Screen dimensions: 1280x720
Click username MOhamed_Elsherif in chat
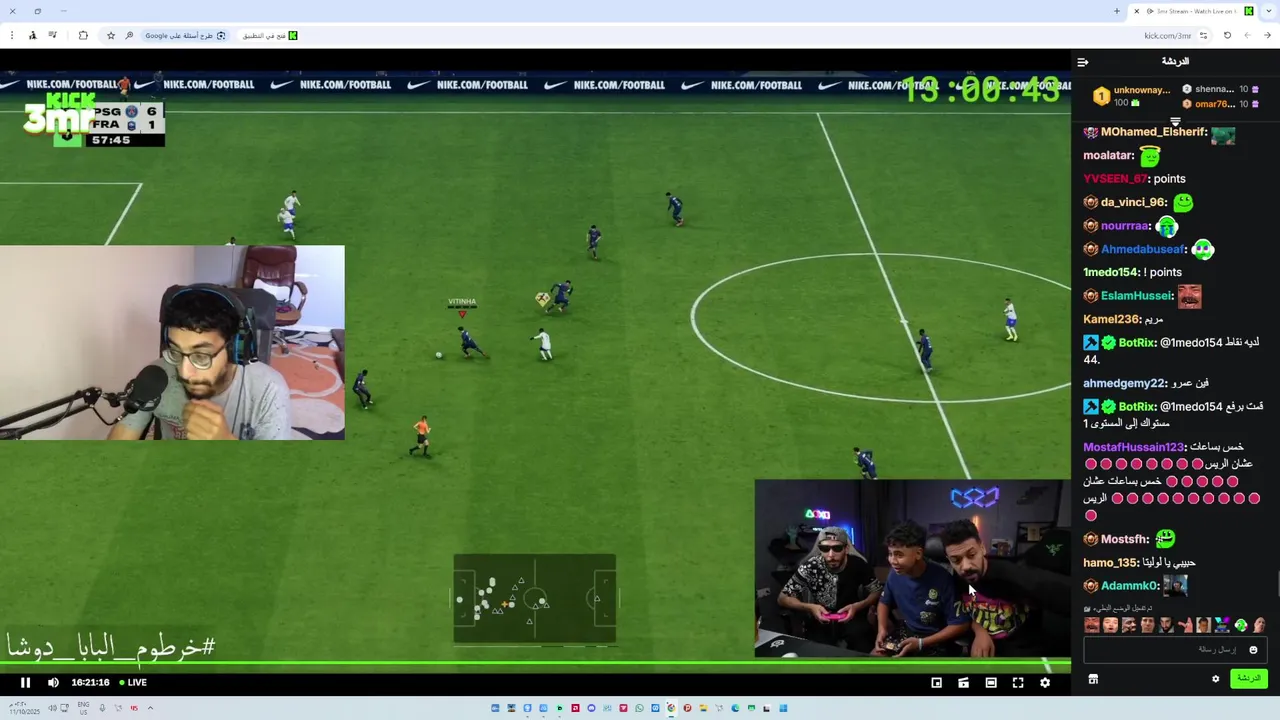click(x=1155, y=132)
